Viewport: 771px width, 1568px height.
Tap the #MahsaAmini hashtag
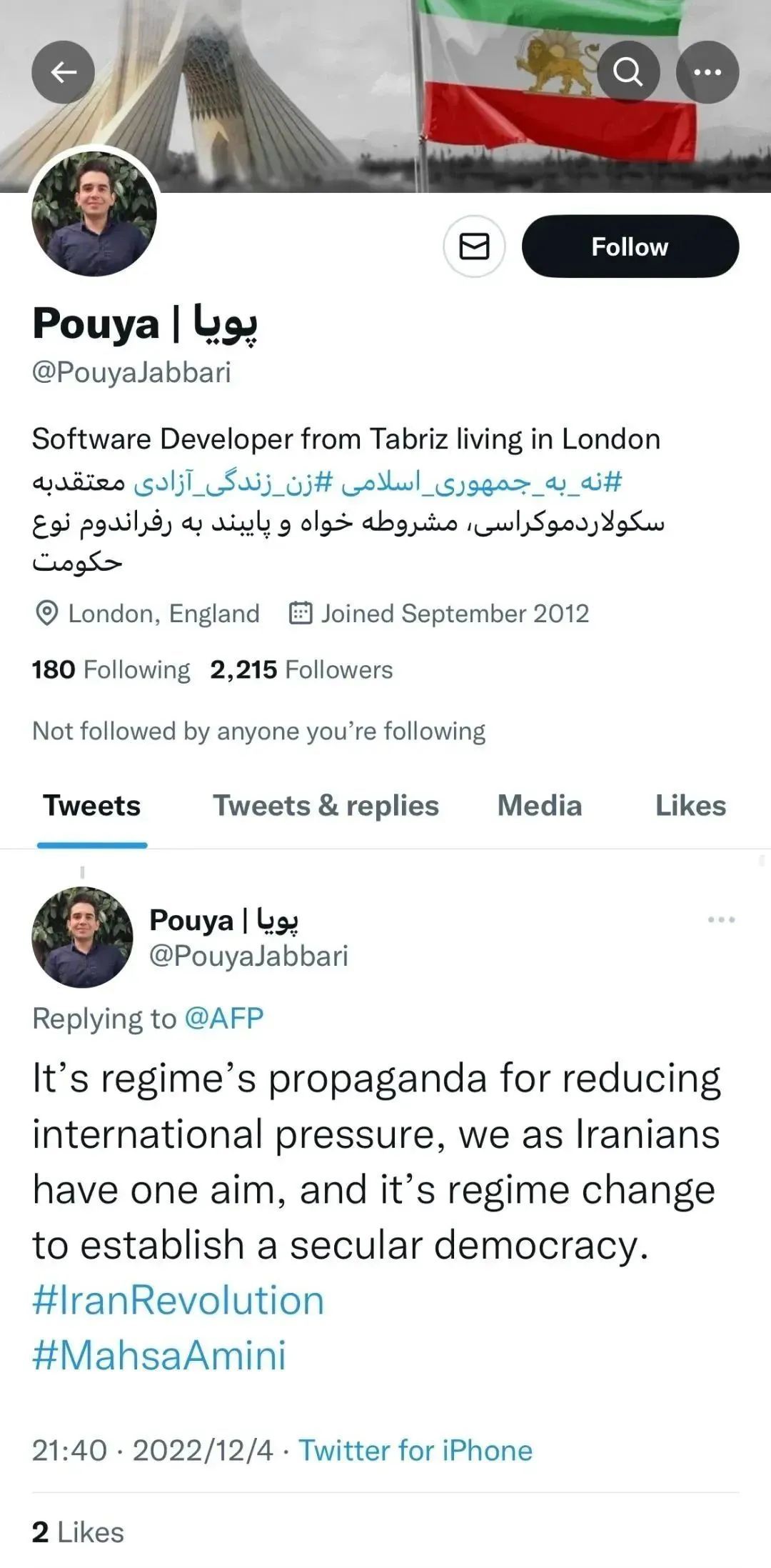click(159, 1356)
